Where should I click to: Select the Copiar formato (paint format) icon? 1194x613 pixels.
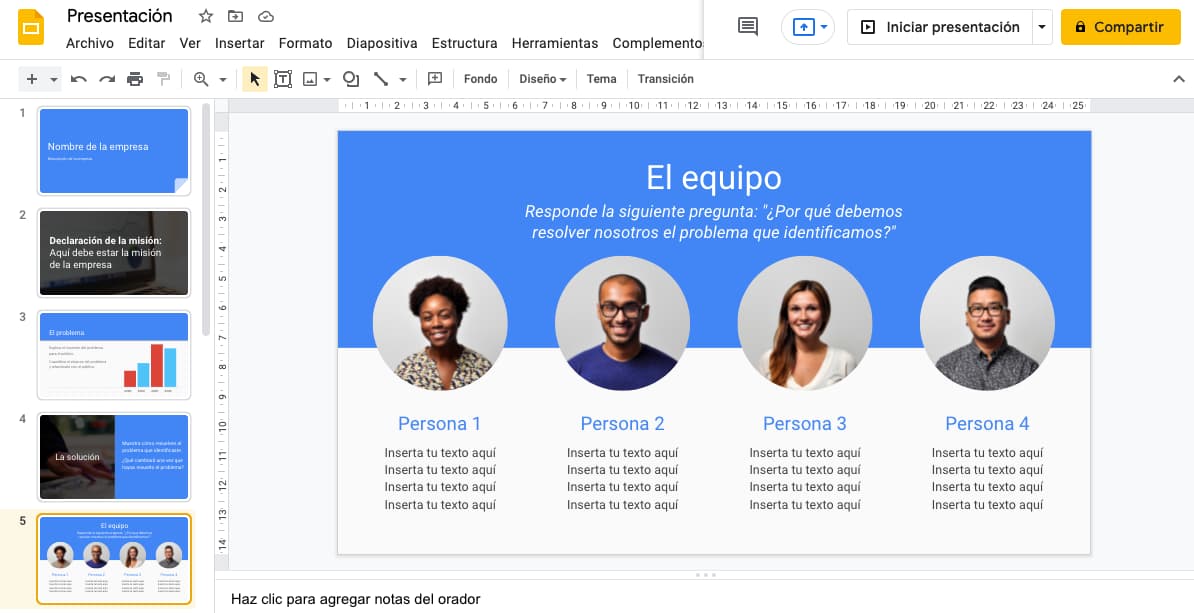pyautogui.click(x=163, y=78)
